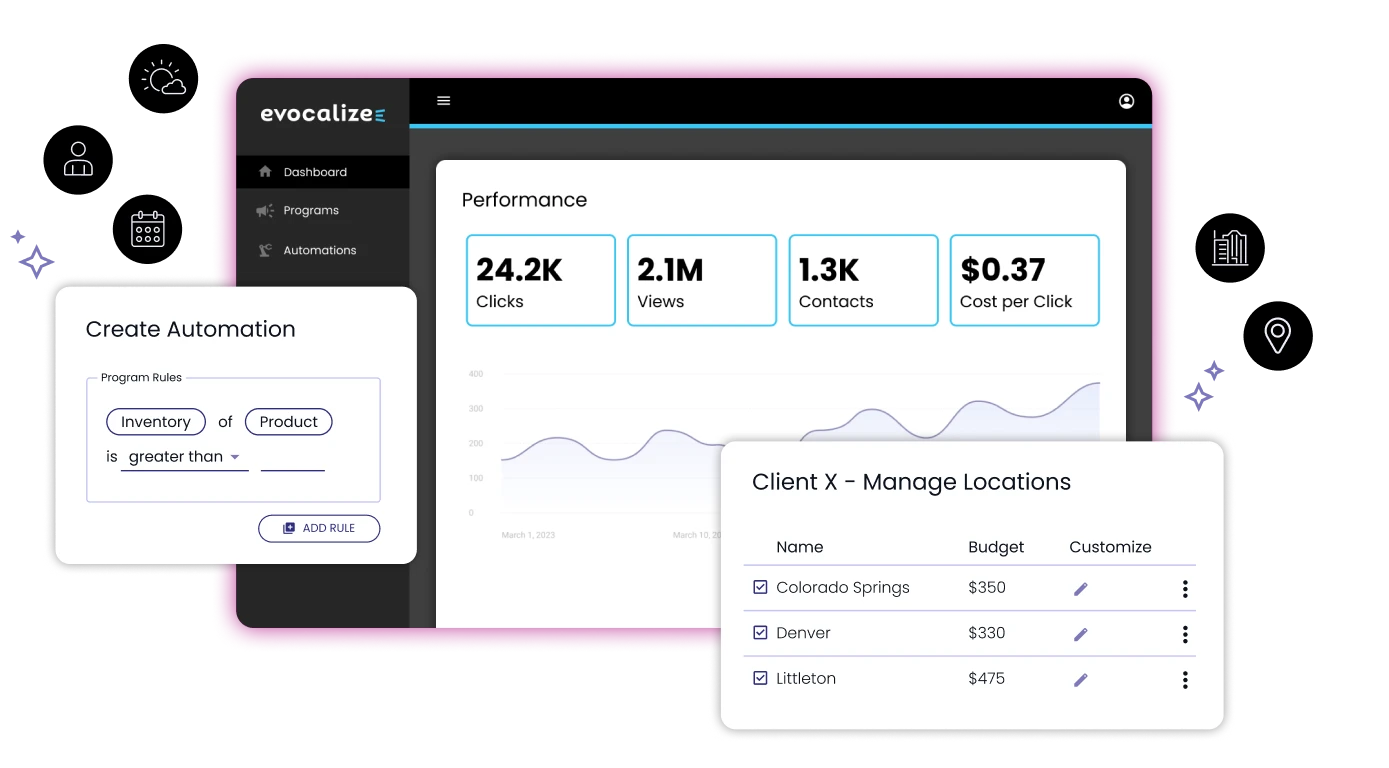Toggle the Denver location checkbox
The image size is (1389, 768).
[760, 632]
